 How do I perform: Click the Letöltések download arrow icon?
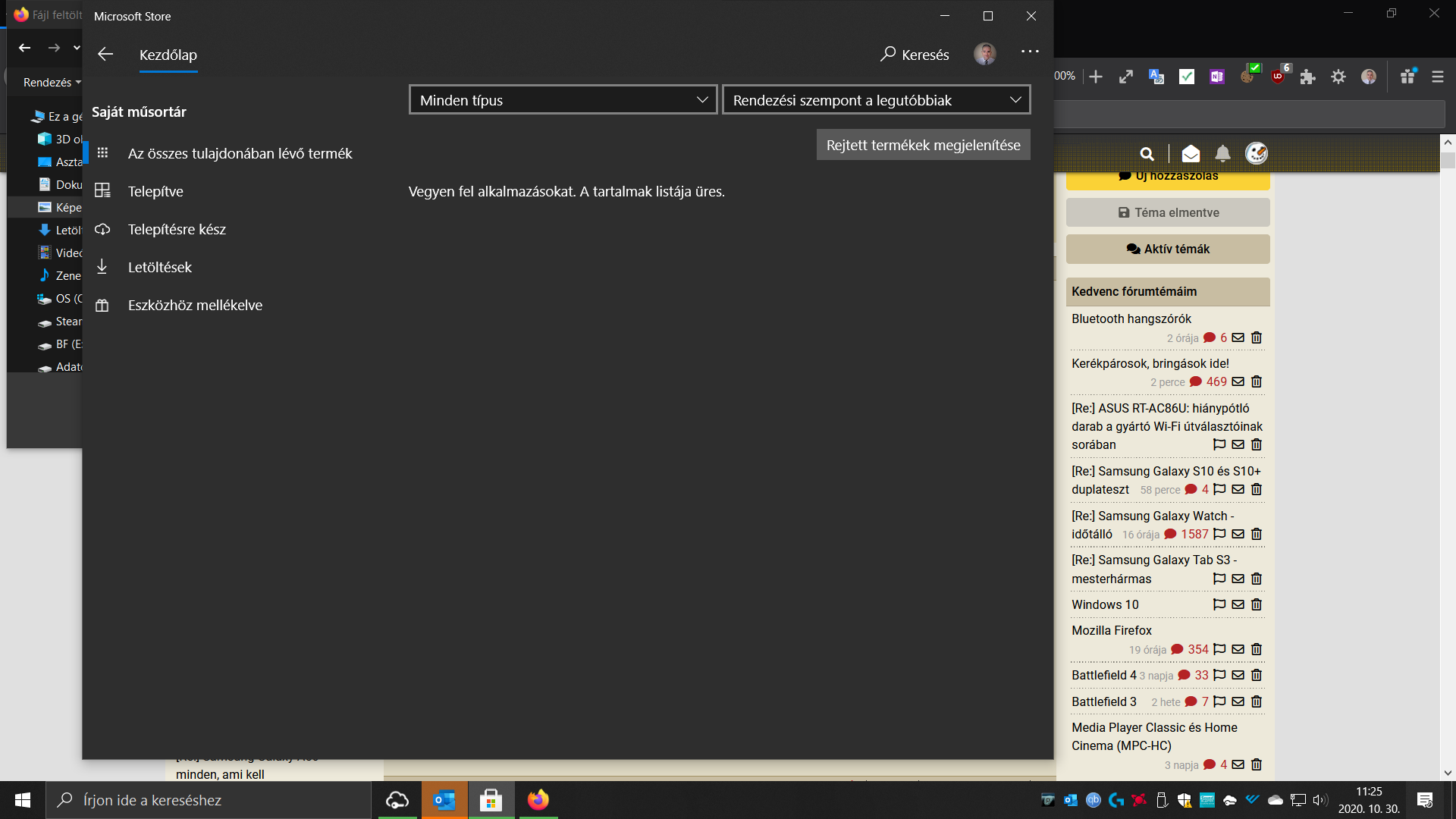[102, 267]
